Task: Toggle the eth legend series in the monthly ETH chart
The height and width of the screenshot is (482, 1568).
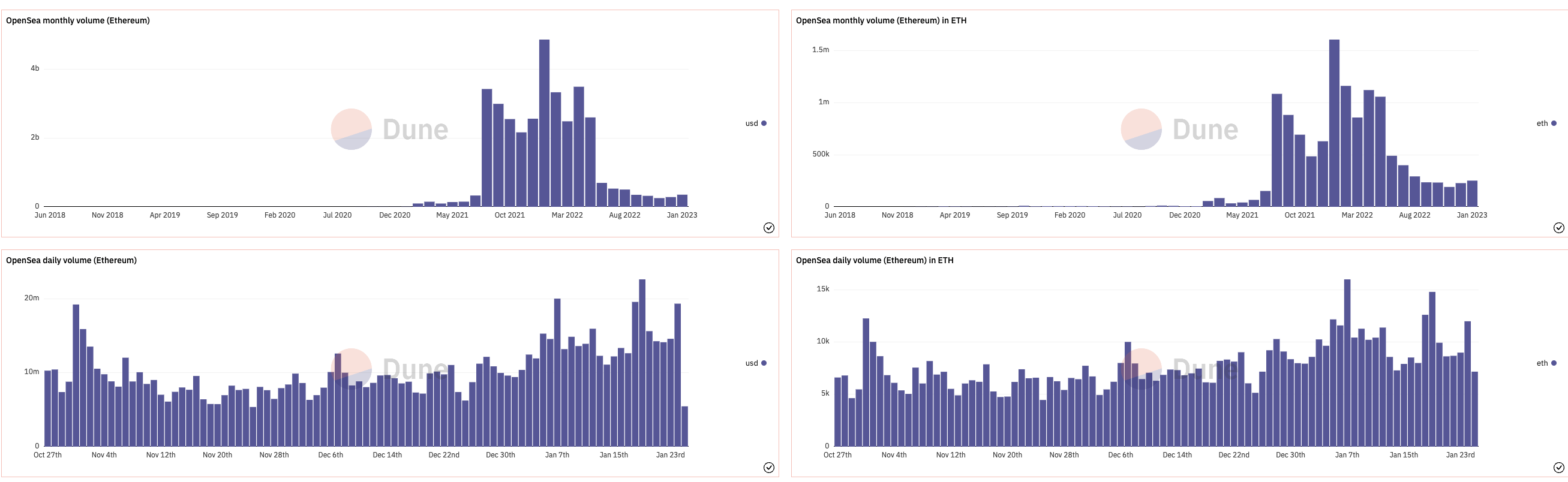Action: point(1546,123)
